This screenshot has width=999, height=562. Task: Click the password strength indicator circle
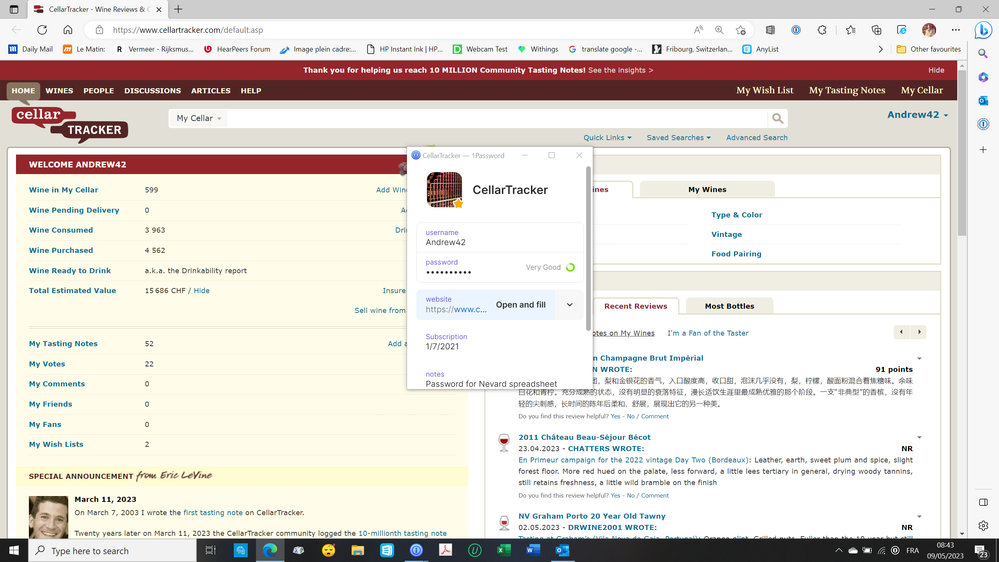[x=570, y=268]
